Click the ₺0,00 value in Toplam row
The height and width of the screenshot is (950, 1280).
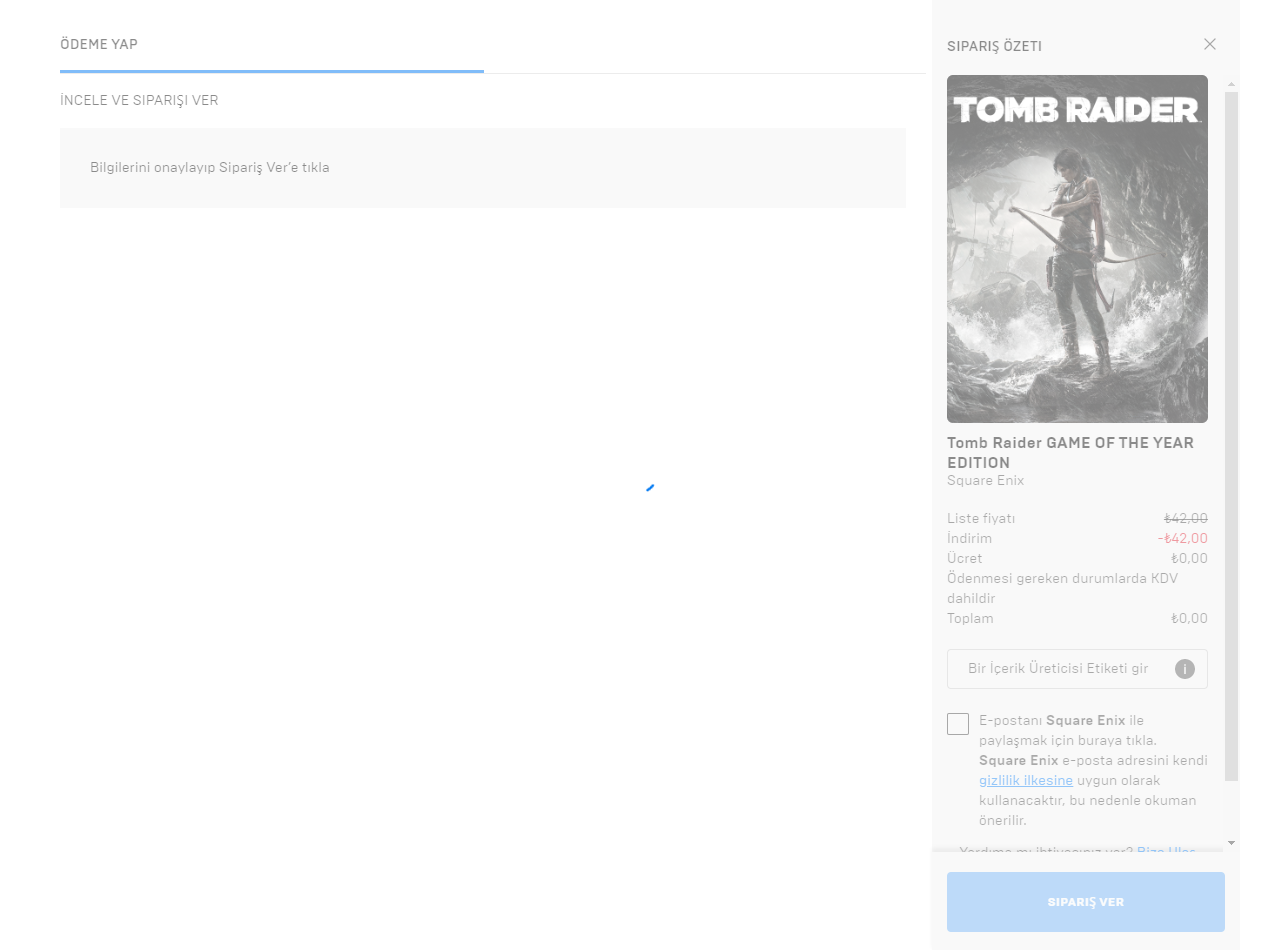[1189, 618]
